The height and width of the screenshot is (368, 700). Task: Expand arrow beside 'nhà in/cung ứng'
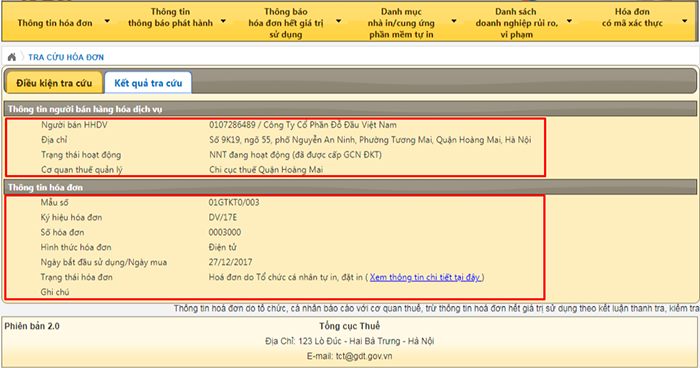coord(454,21)
